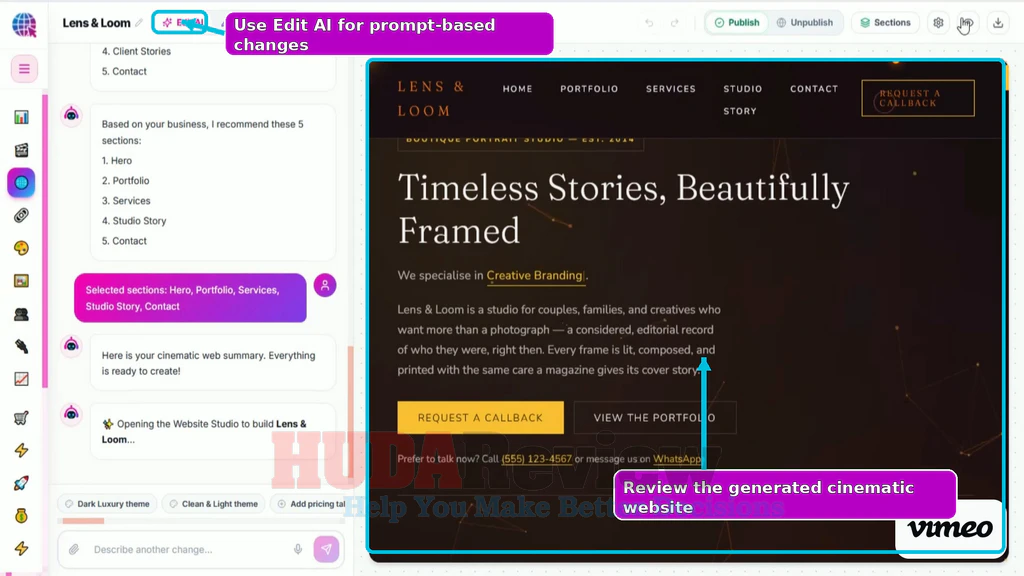This screenshot has height=576, width=1024.
Task: Open the people silhouettes icon in sidebar
Action: coord(22,314)
